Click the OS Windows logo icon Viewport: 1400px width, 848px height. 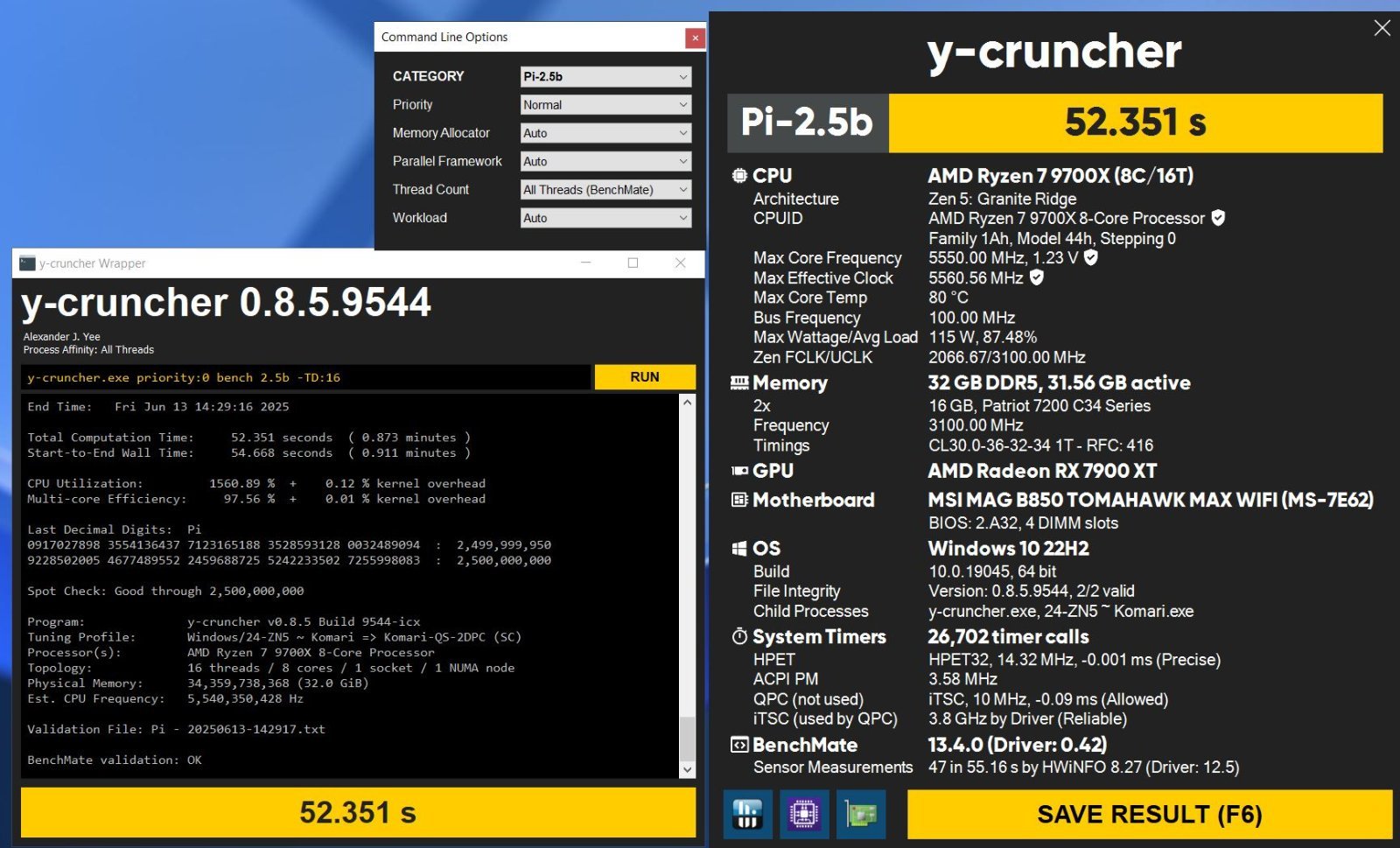[x=740, y=549]
